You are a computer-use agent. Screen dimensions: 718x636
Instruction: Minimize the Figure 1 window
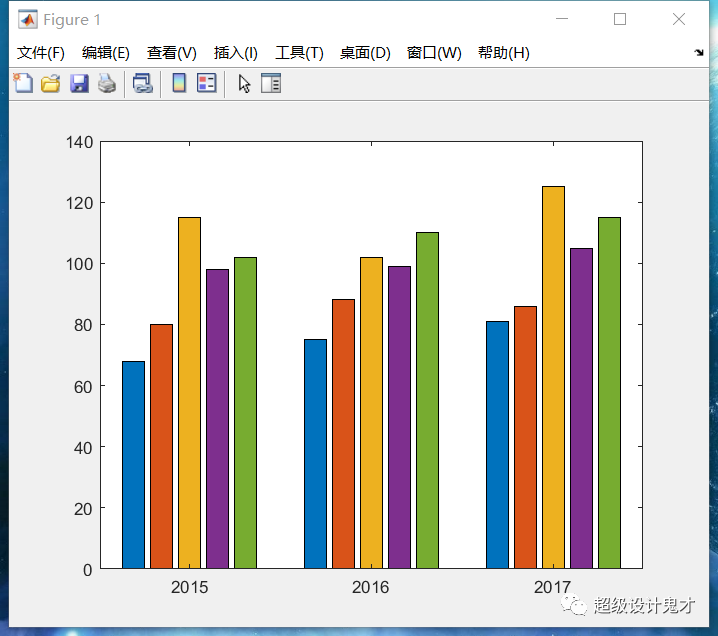[x=562, y=19]
